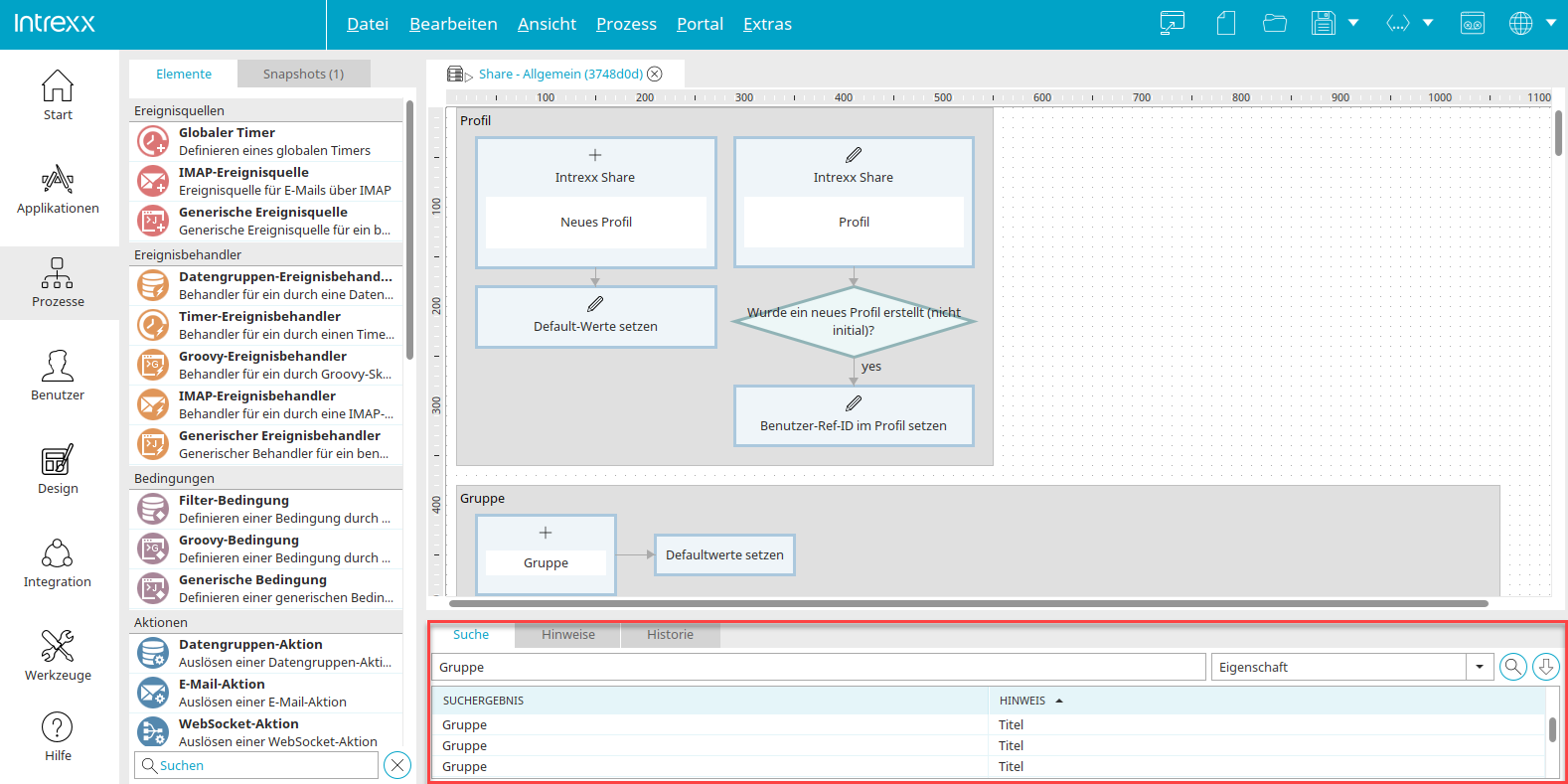Select the IMAP-Ereignisquelle element icon
This screenshot has height=784, width=1568.
pyautogui.click(x=153, y=181)
